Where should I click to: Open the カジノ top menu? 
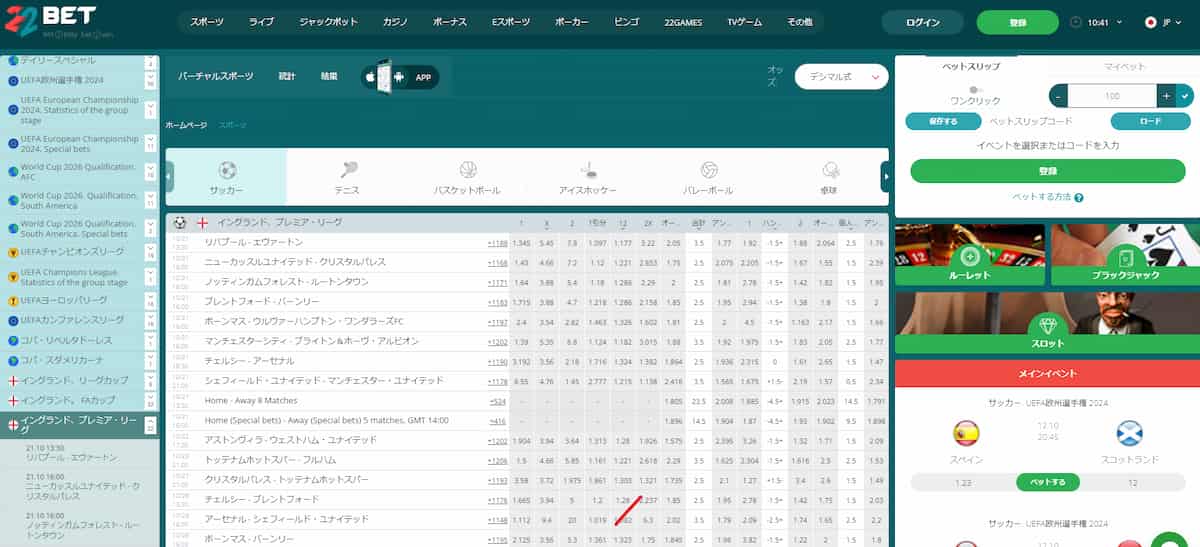pyautogui.click(x=395, y=22)
